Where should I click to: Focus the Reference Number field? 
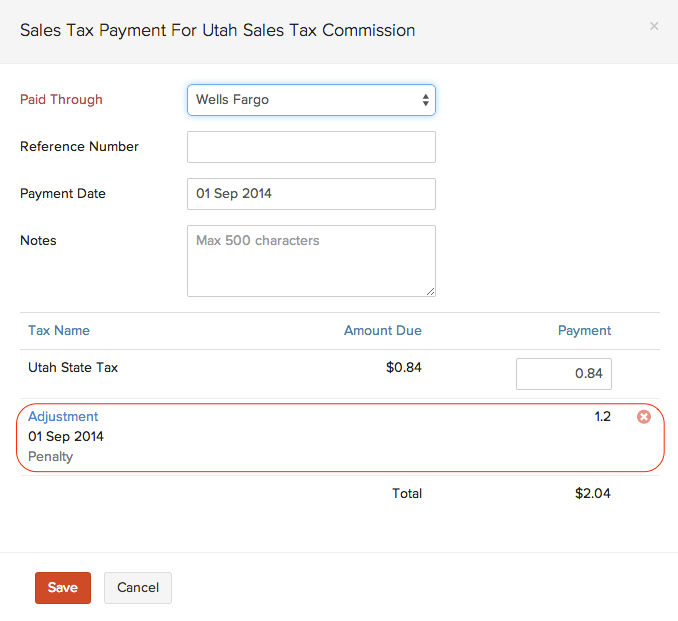310,147
